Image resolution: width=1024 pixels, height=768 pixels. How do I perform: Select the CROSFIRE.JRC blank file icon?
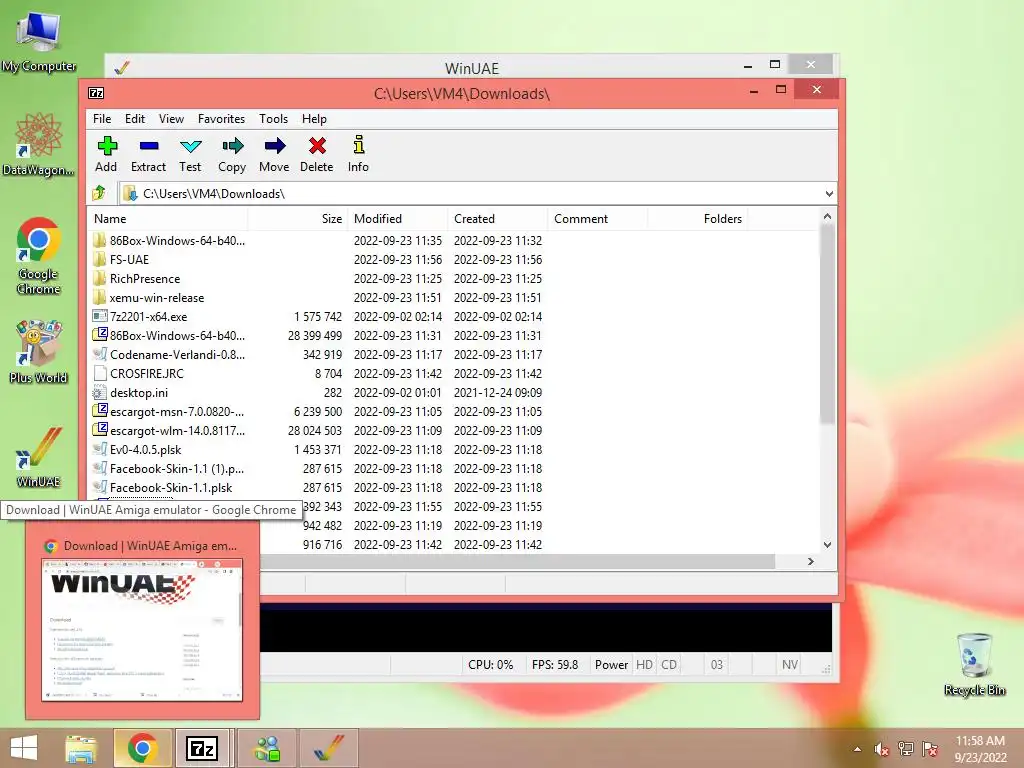tap(99, 374)
